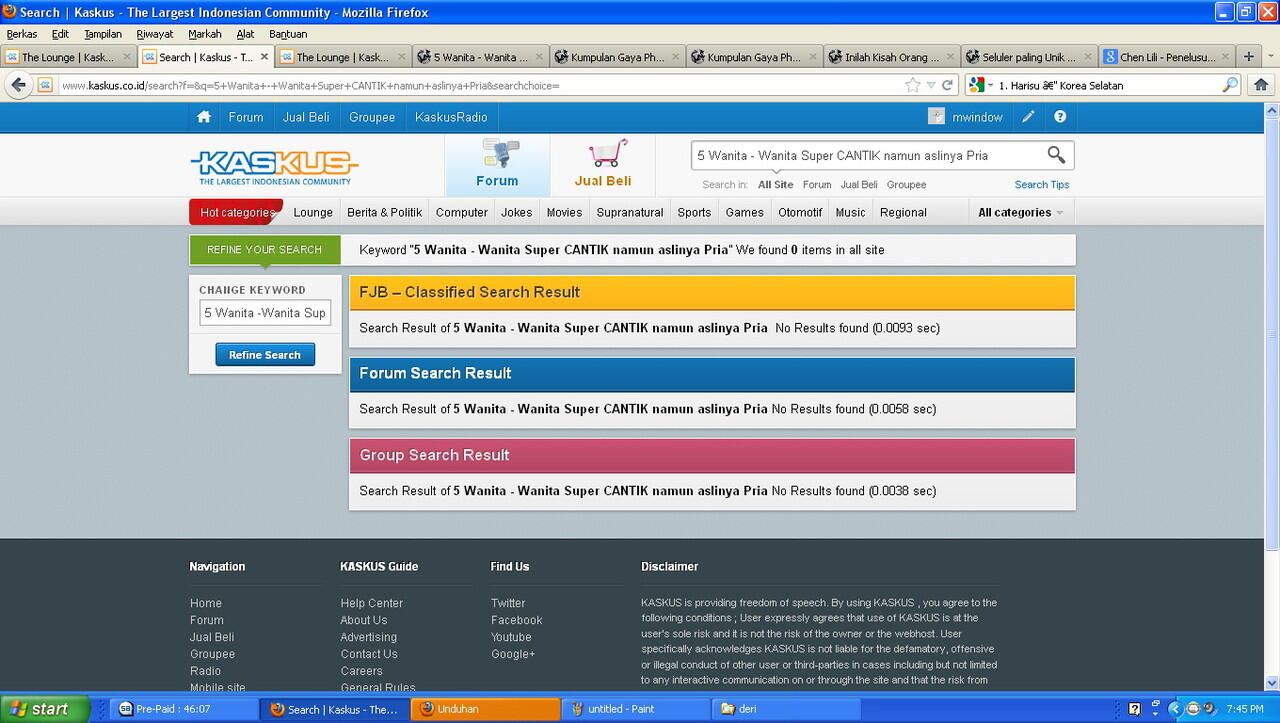Open the Firefox Home page button

pos(1261,85)
